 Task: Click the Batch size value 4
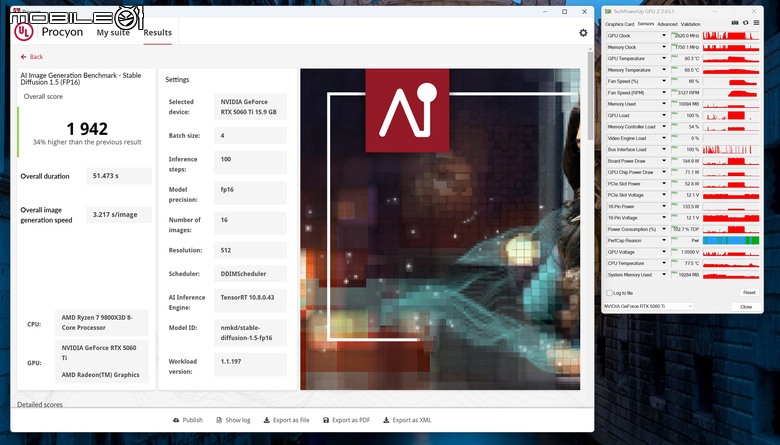coord(250,135)
